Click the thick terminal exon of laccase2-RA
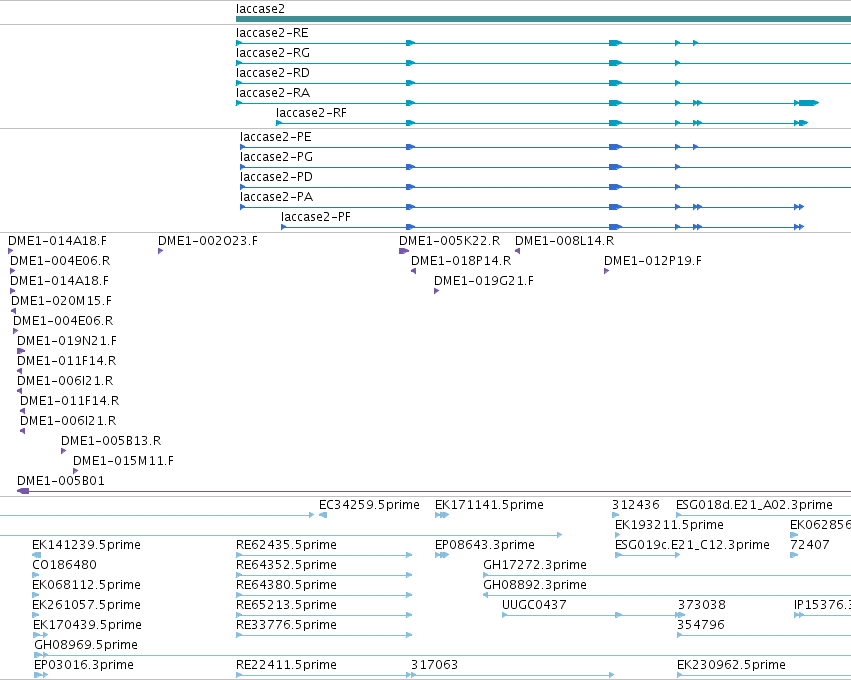The image size is (851, 680). pos(808,103)
